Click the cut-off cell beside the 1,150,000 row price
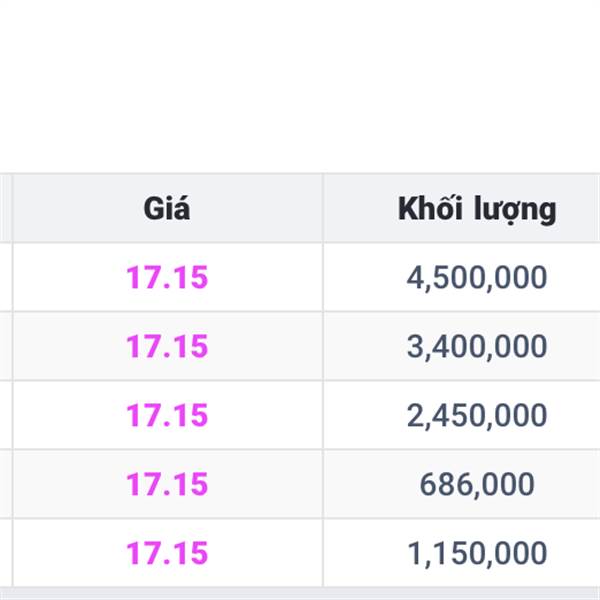 [x=6, y=553]
